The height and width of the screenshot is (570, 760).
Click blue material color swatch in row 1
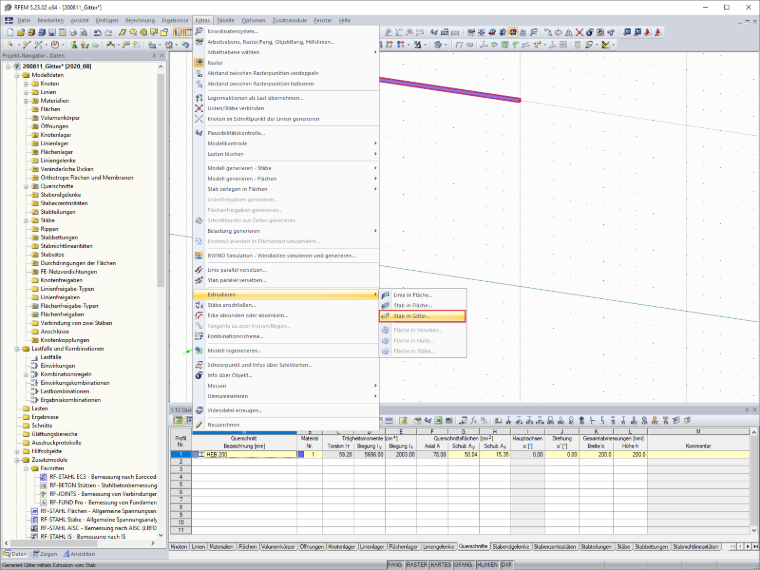(301, 455)
